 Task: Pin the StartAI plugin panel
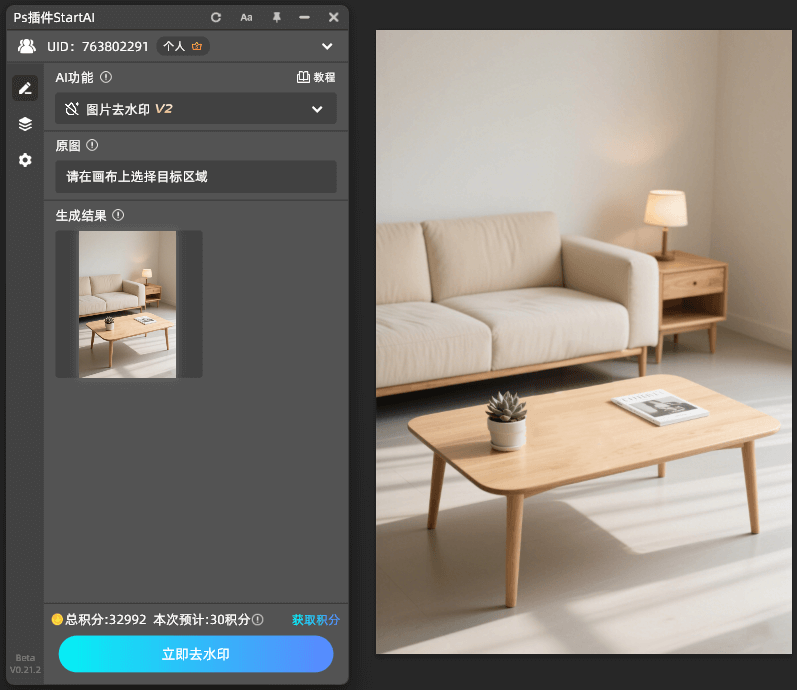(277, 18)
